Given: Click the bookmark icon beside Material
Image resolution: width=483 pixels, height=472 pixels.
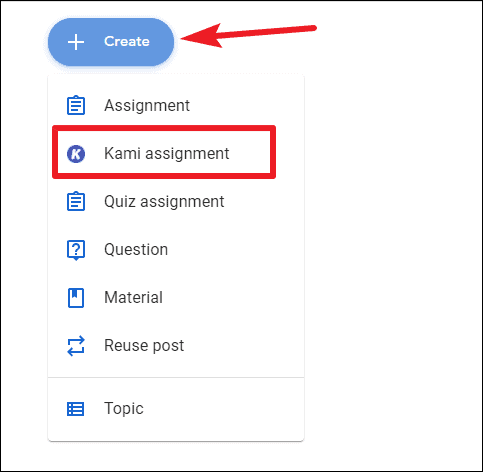Looking at the screenshot, I should tap(76, 298).
